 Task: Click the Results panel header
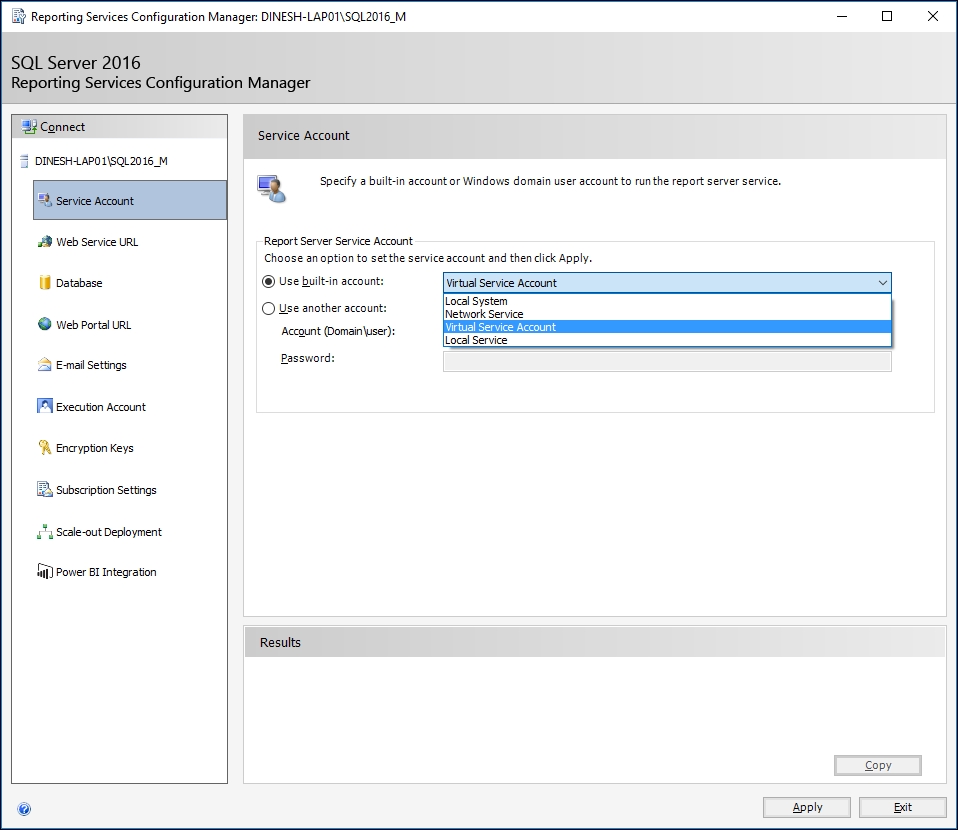tap(595, 642)
